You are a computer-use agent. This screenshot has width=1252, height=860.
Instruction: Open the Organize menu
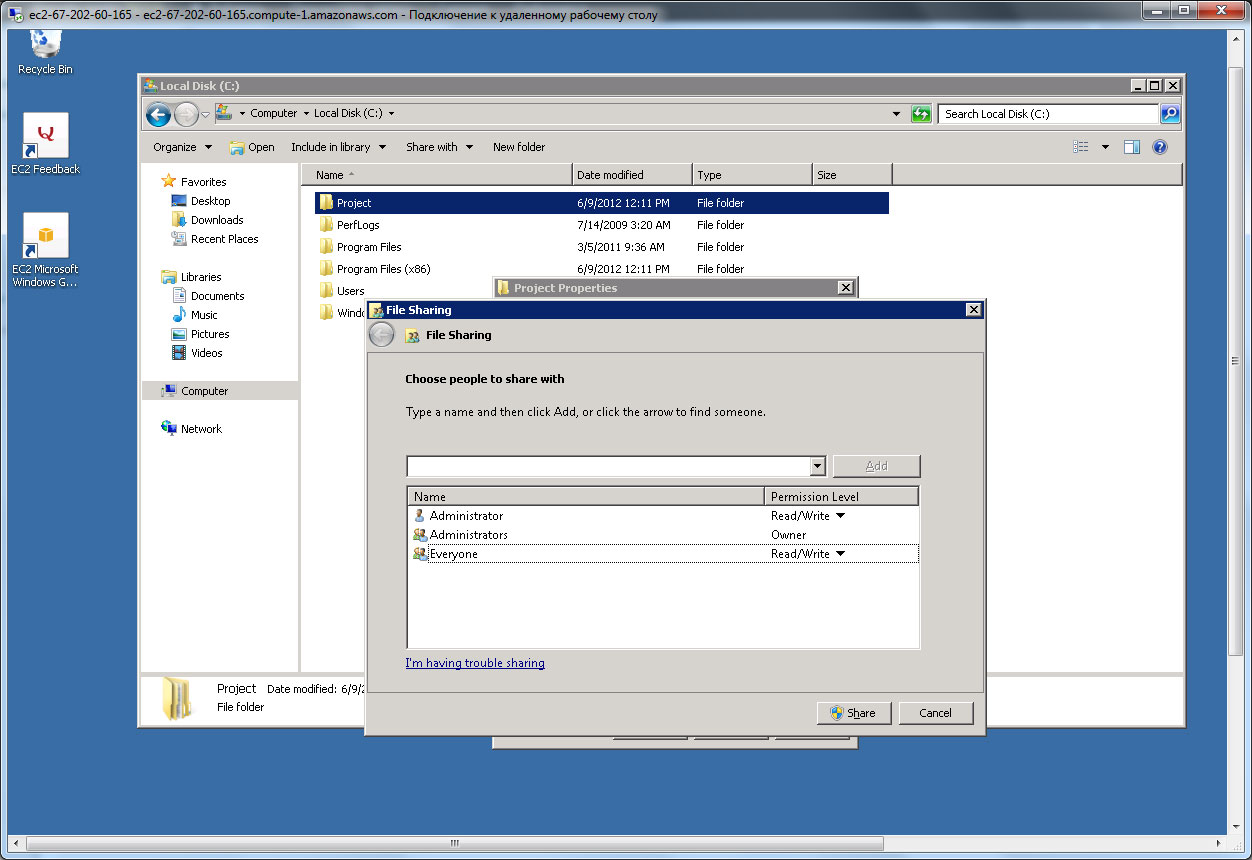pos(182,147)
